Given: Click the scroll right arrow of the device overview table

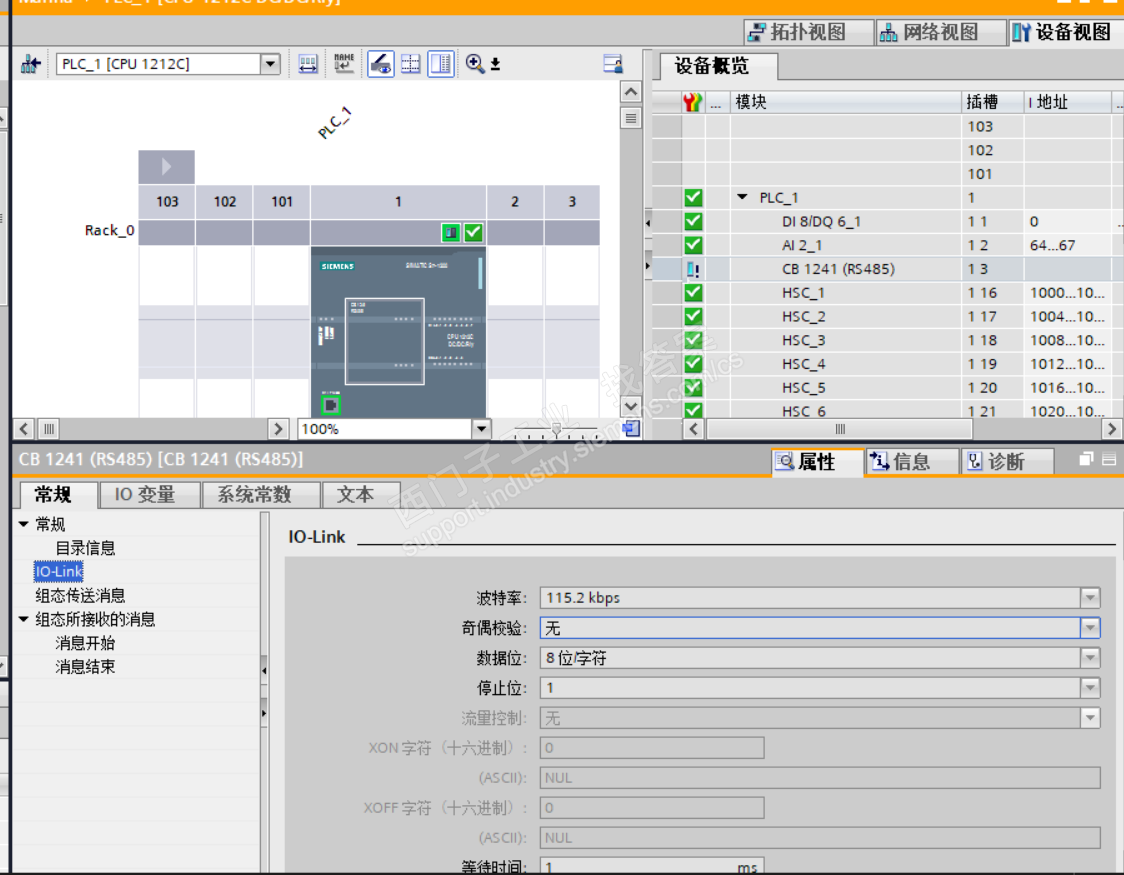Looking at the screenshot, I should click(x=1111, y=429).
